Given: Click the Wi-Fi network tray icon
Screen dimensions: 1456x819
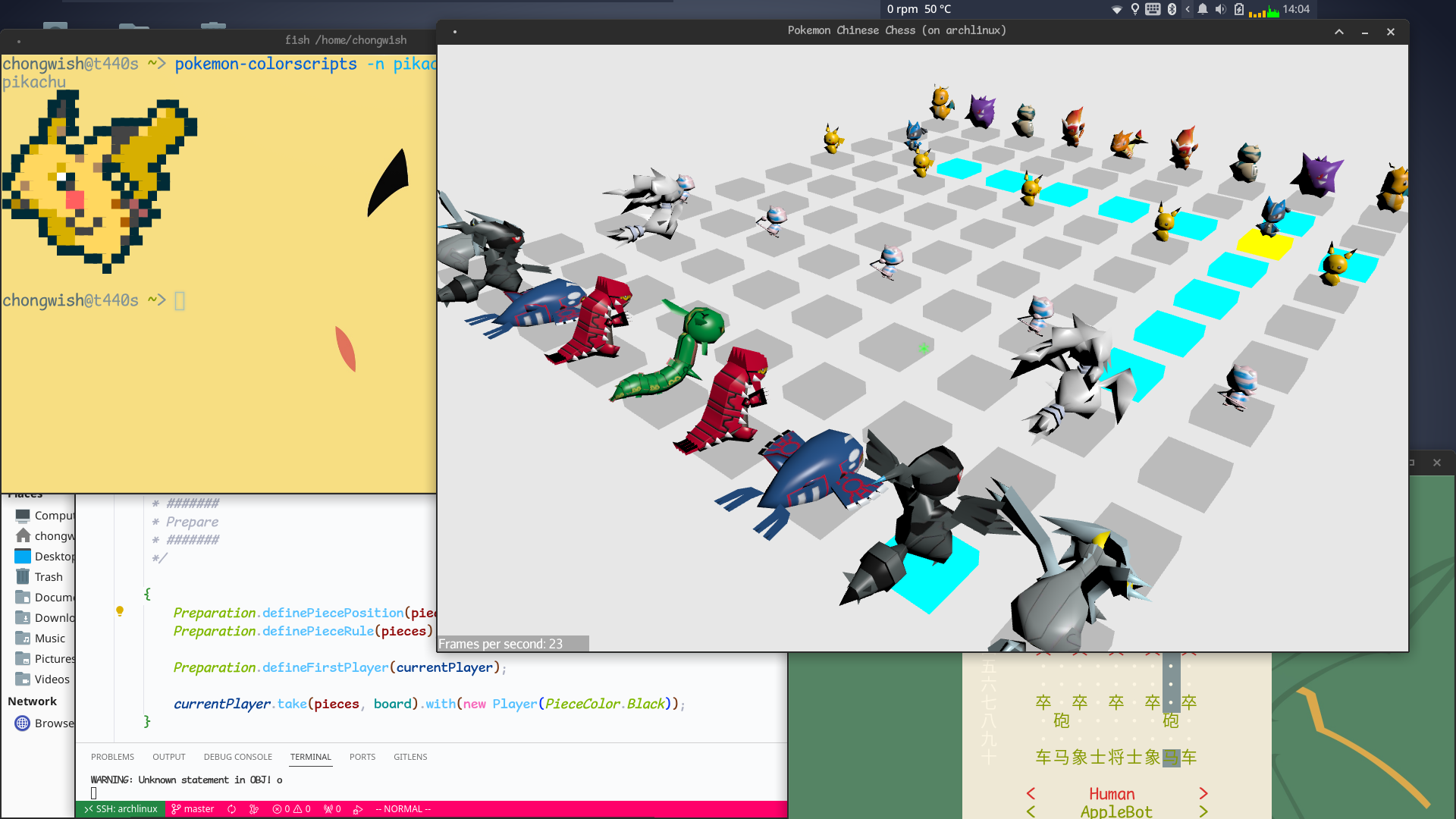Looking at the screenshot, I should [x=1117, y=9].
